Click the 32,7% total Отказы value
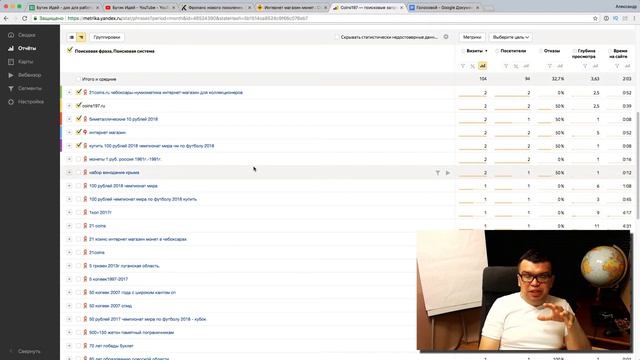The height and width of the screenshot is (360, 640). (x=558, y=79)
